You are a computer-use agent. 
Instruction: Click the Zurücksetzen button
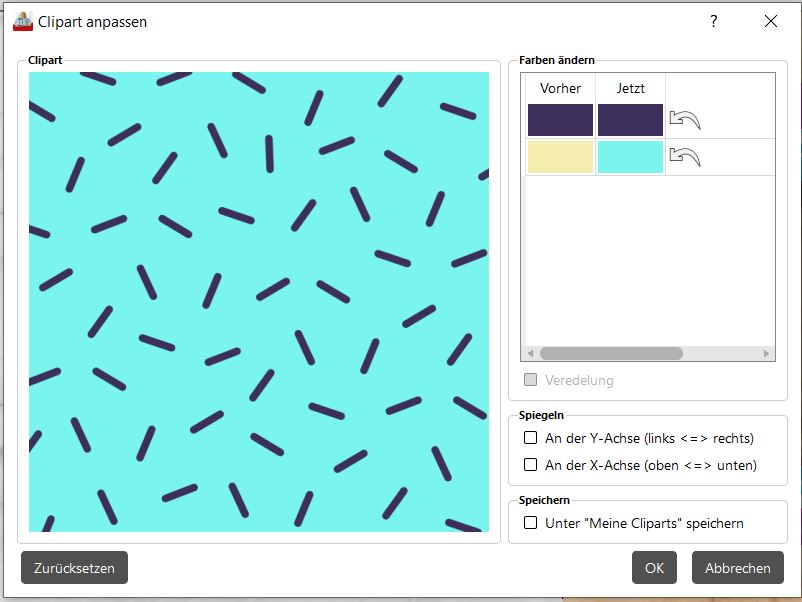(74, 568)
